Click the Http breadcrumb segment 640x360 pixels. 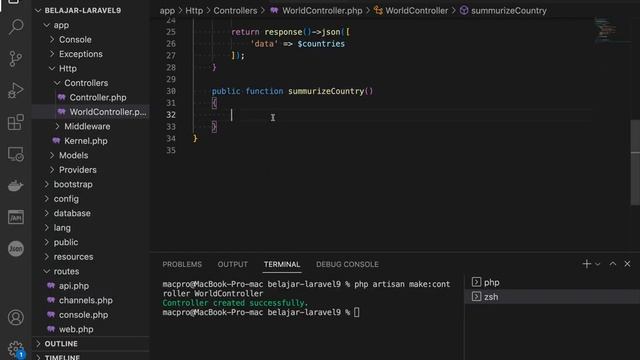coord(194,11)
